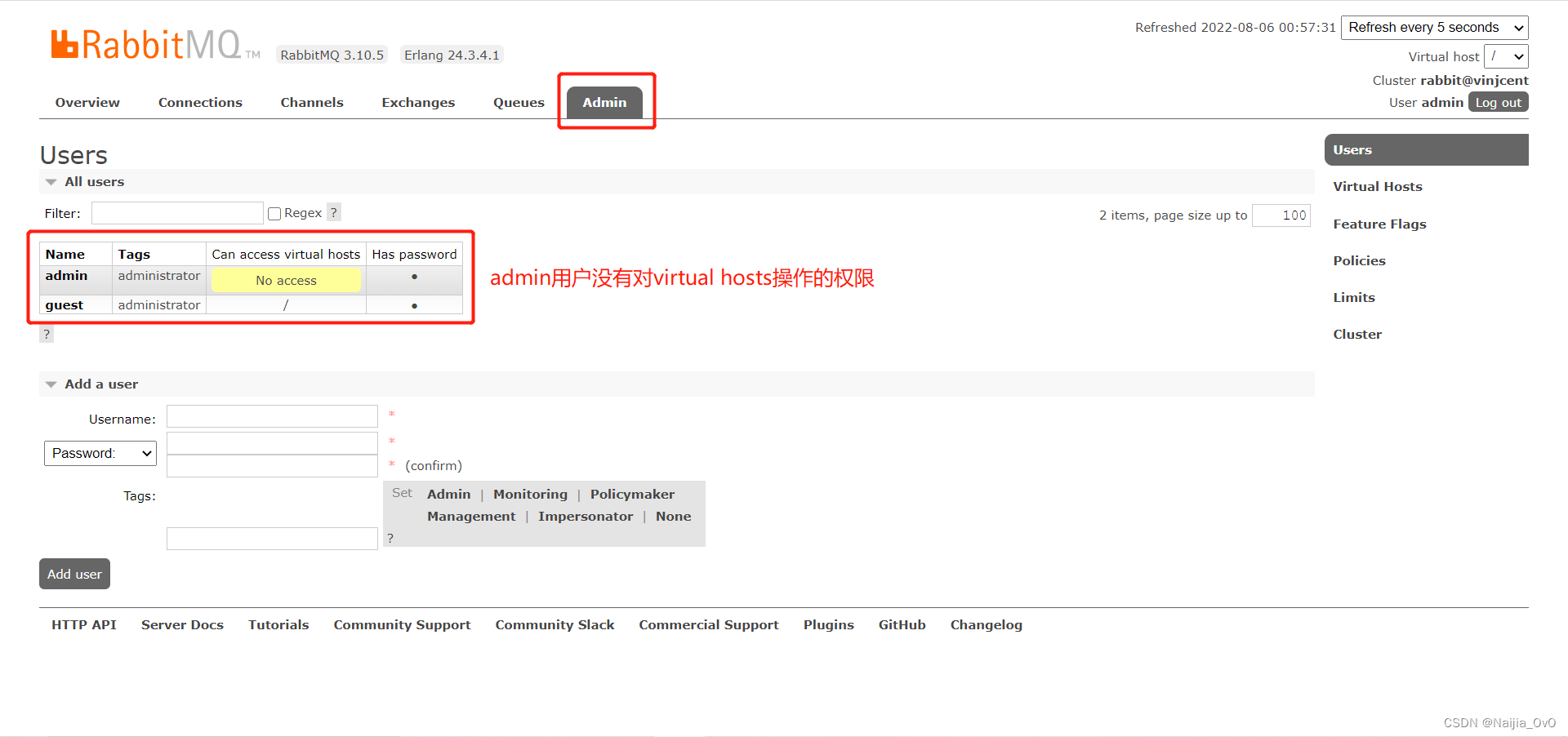Switch to the Connections tab
1568x737 pixels.
(200, 103)
